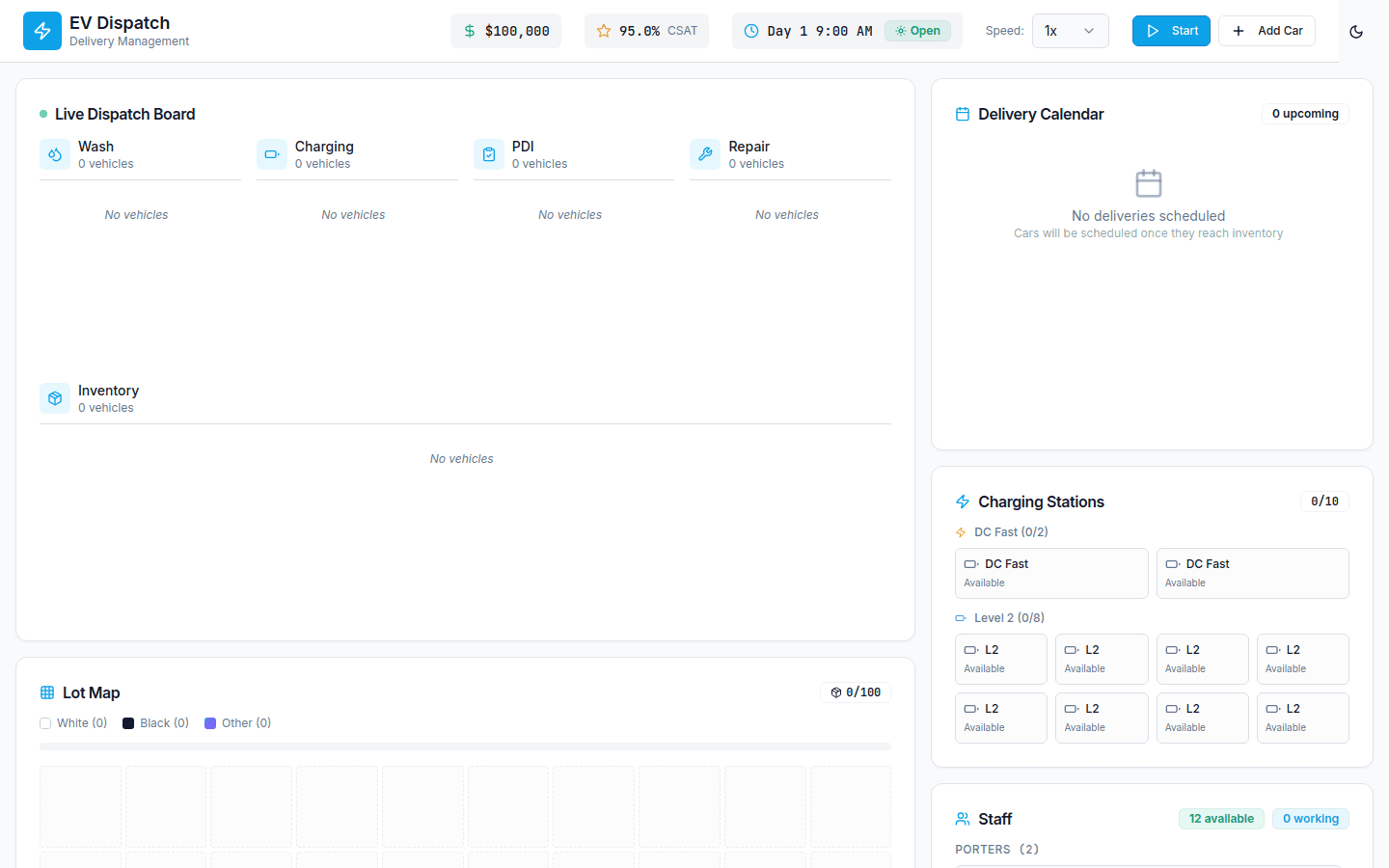The width and height of the screenshot is (1389, 868).
Task: Click the $100,000 balance value
Action: [517, 31]
